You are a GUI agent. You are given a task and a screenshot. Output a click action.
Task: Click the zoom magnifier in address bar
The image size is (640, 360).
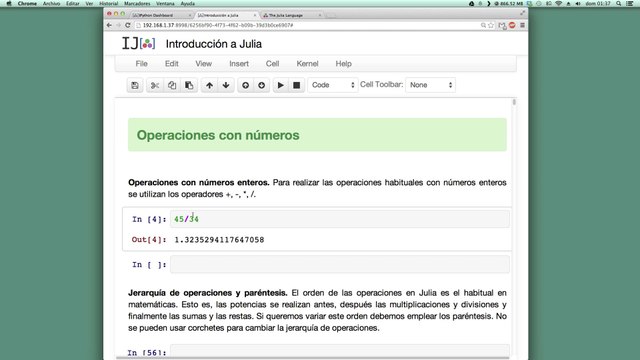point(483,25)
